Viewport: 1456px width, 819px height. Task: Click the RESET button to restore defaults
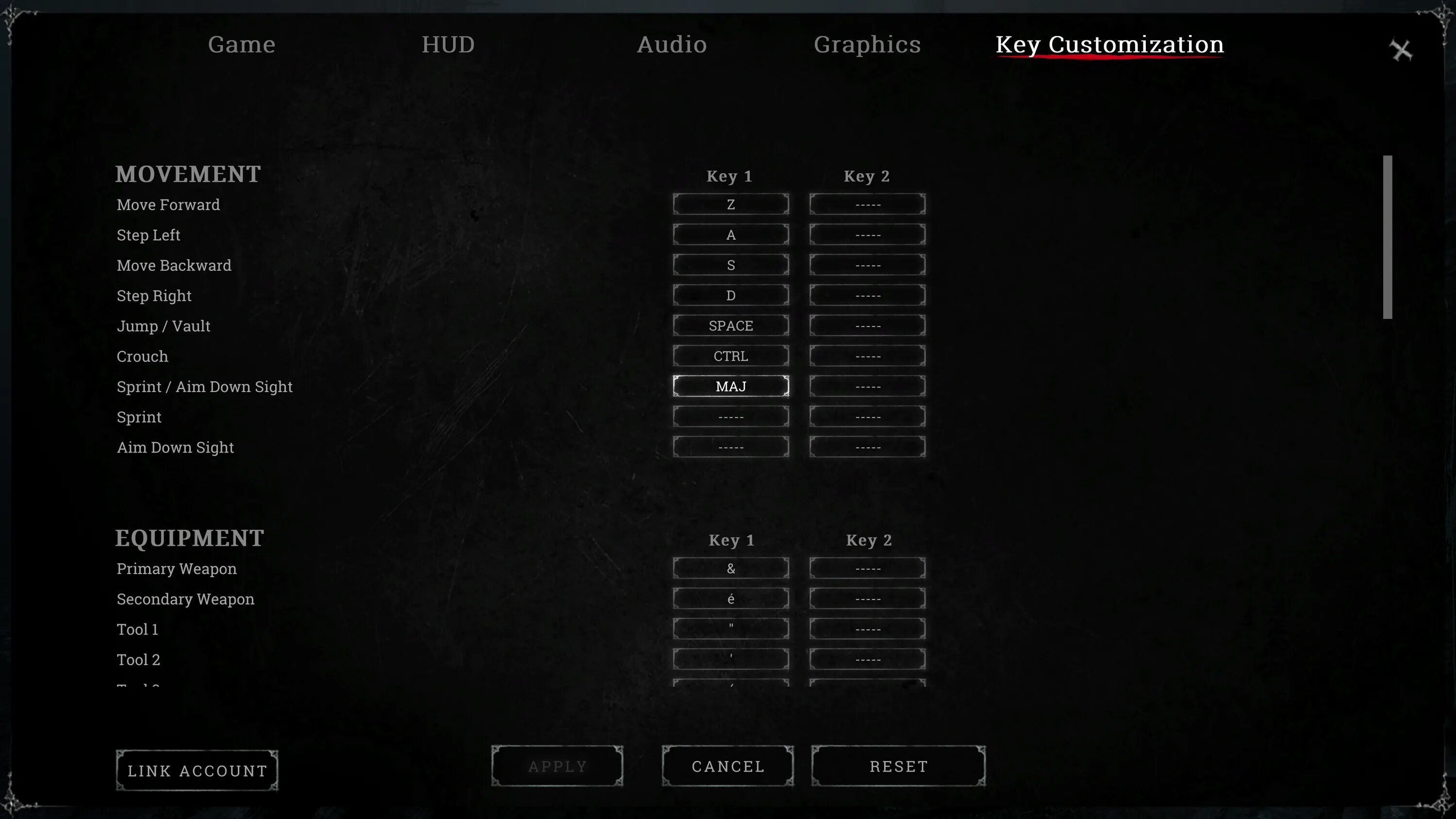pos(898,766)
